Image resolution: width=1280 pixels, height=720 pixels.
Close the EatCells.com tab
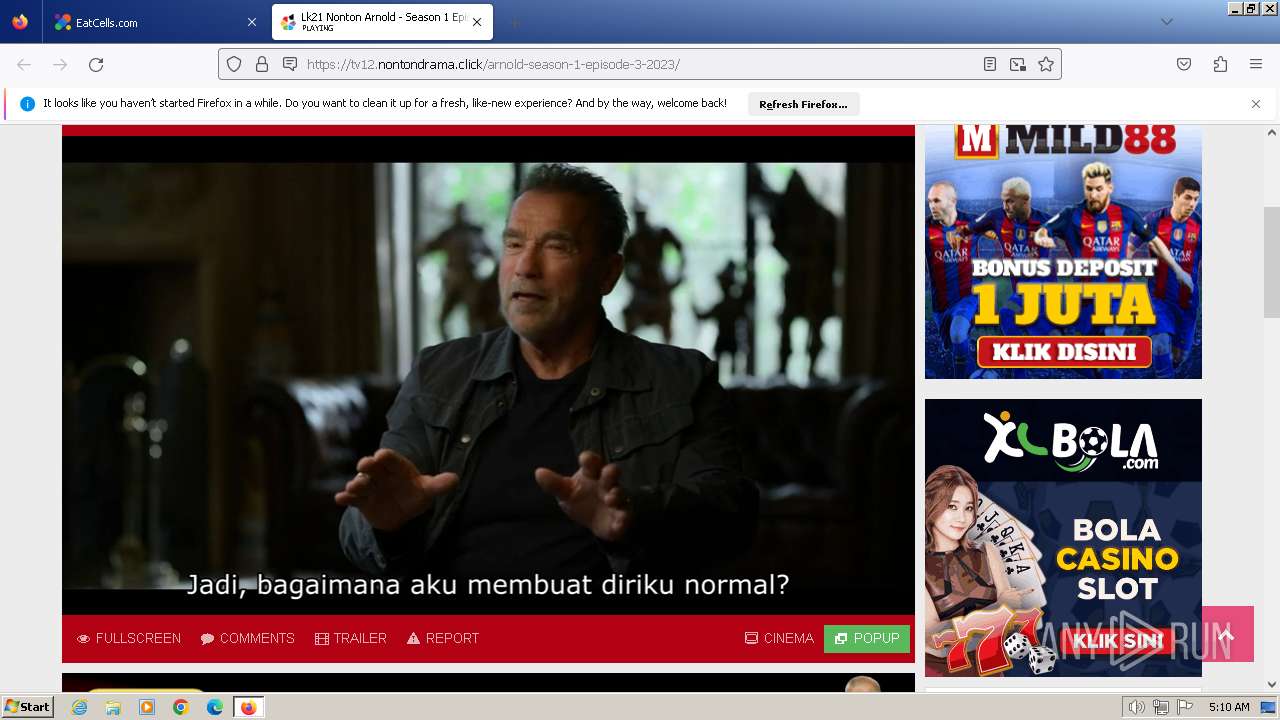pos(251,22)
